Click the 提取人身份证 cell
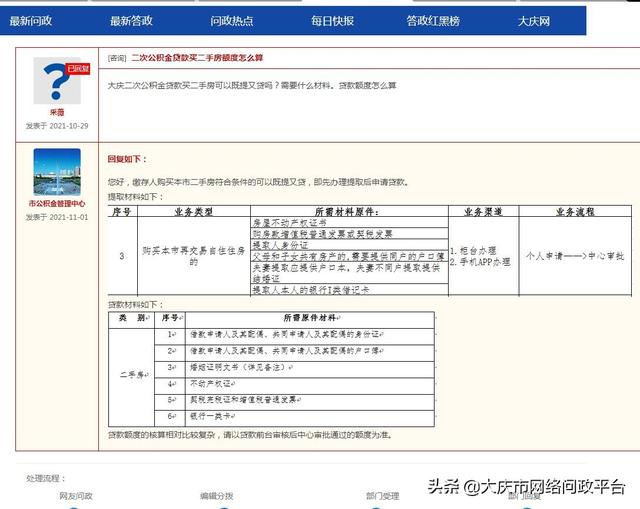The width and height of the screenshot is (640, 509). click(349, 245)
